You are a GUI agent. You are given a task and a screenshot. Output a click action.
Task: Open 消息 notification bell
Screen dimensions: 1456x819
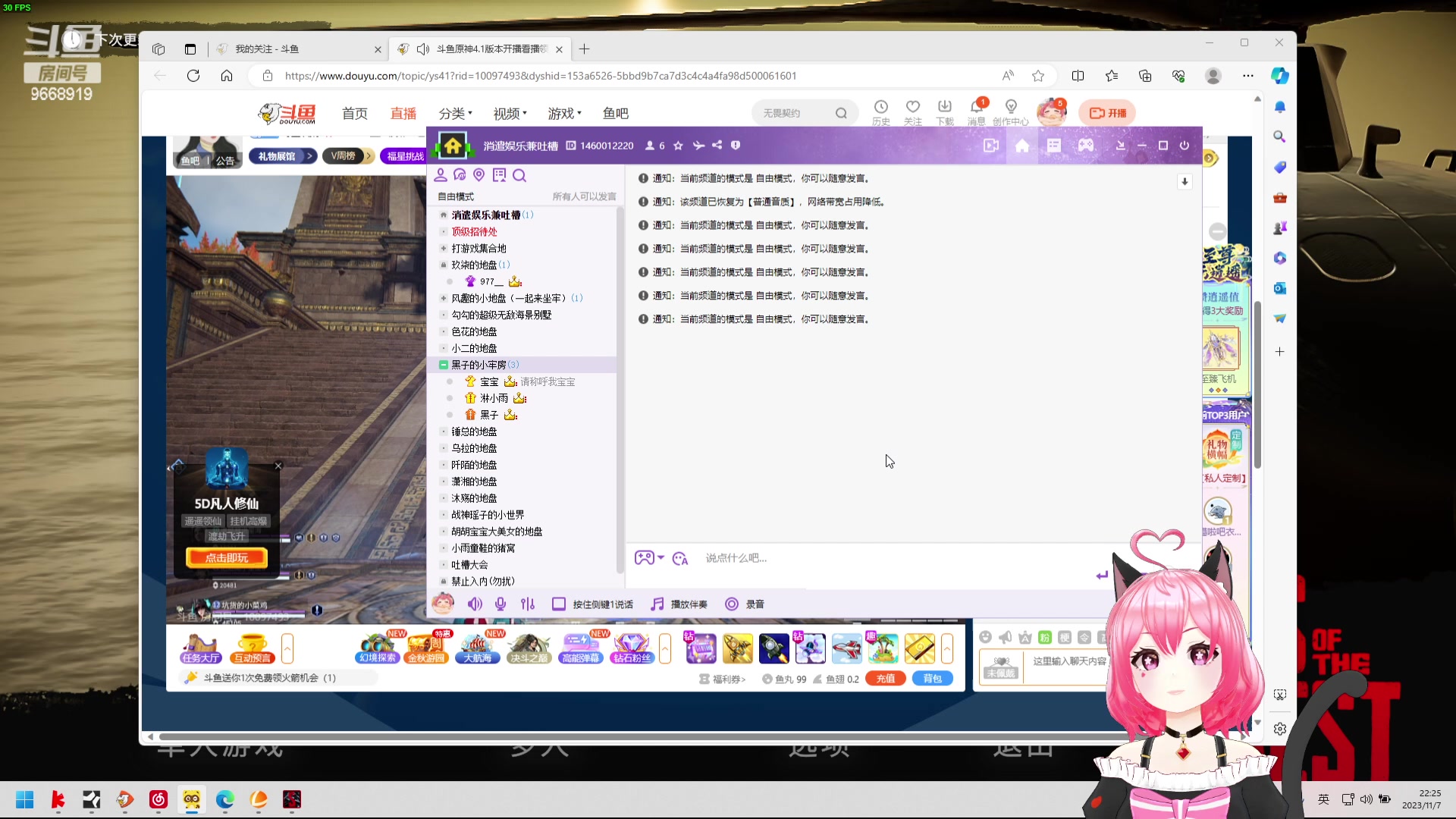click(x=977, y=112)
